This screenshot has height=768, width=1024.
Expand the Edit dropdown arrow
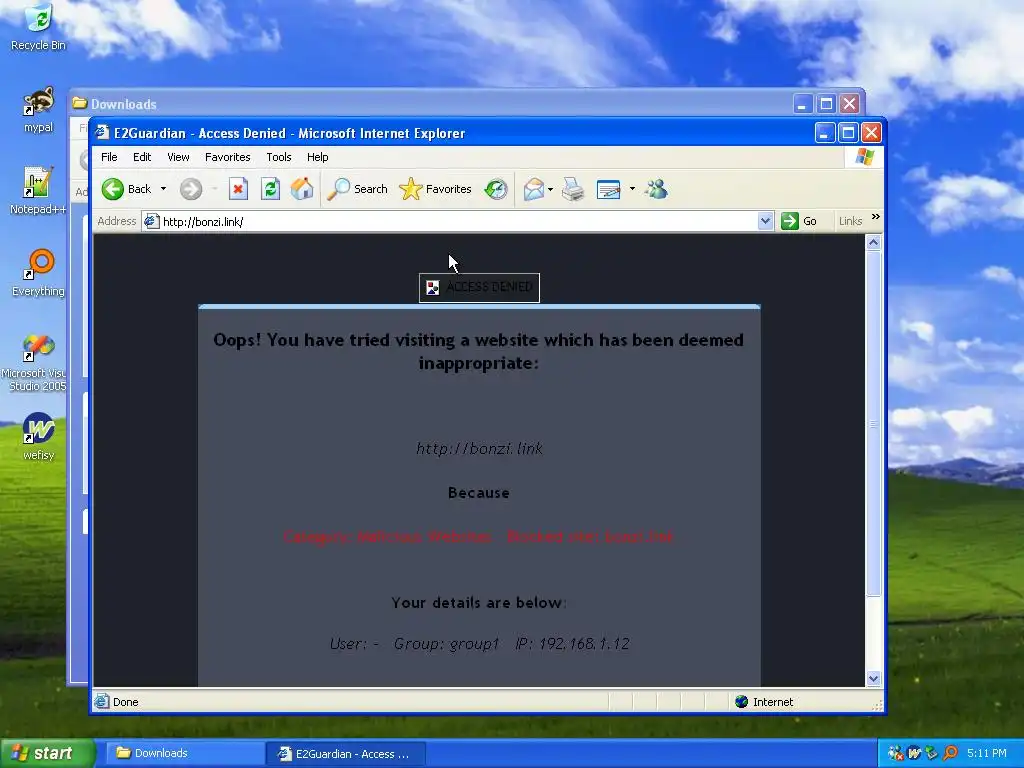coord(632,189)
